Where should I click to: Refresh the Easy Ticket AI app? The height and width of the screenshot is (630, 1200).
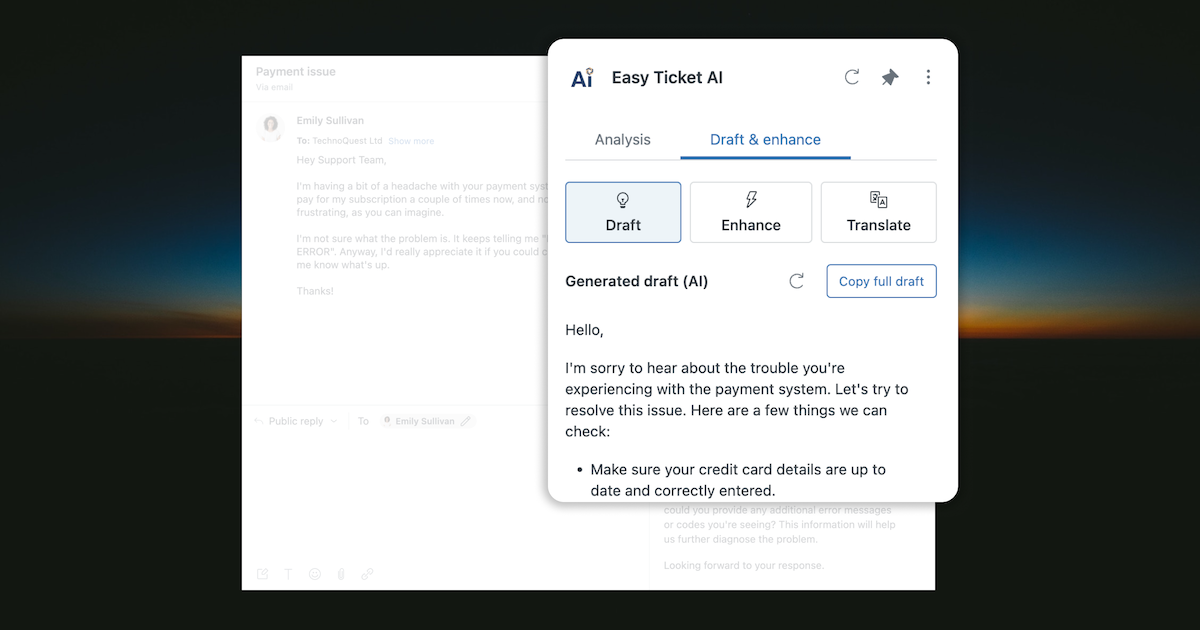(851, 76)
